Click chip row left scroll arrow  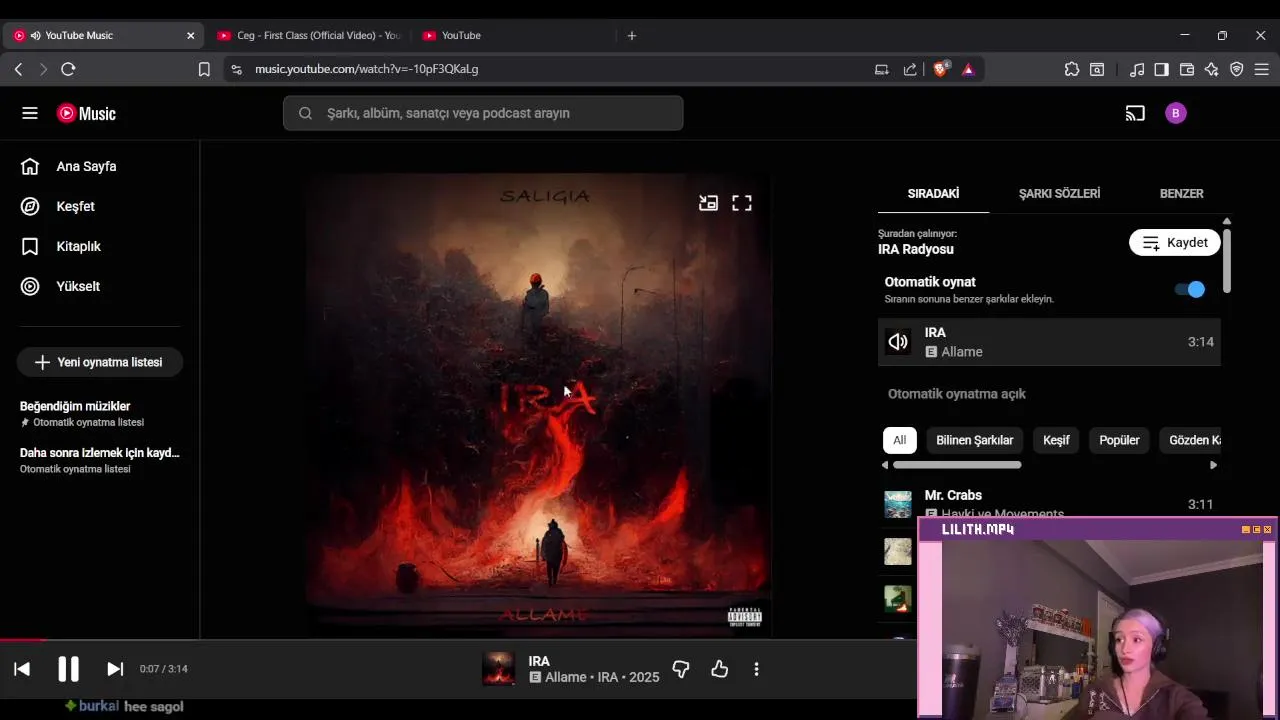(x=885, y=465)
